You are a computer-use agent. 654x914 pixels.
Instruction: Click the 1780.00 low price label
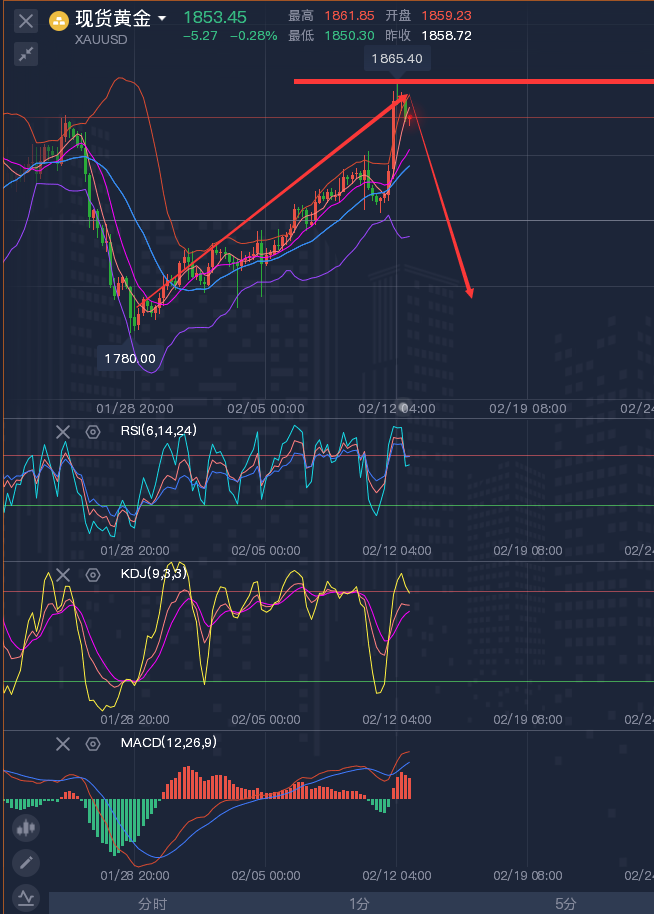pyautogui.click(x=130, y=358)
